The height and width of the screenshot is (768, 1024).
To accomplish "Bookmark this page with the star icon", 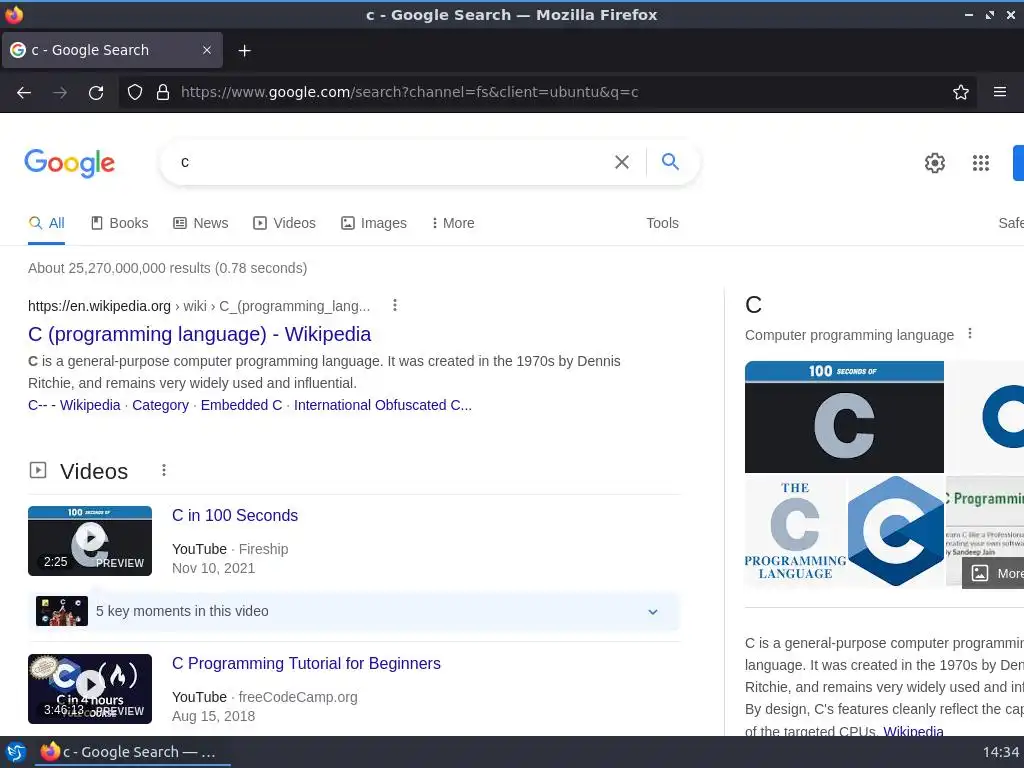I will click(961, 92).
